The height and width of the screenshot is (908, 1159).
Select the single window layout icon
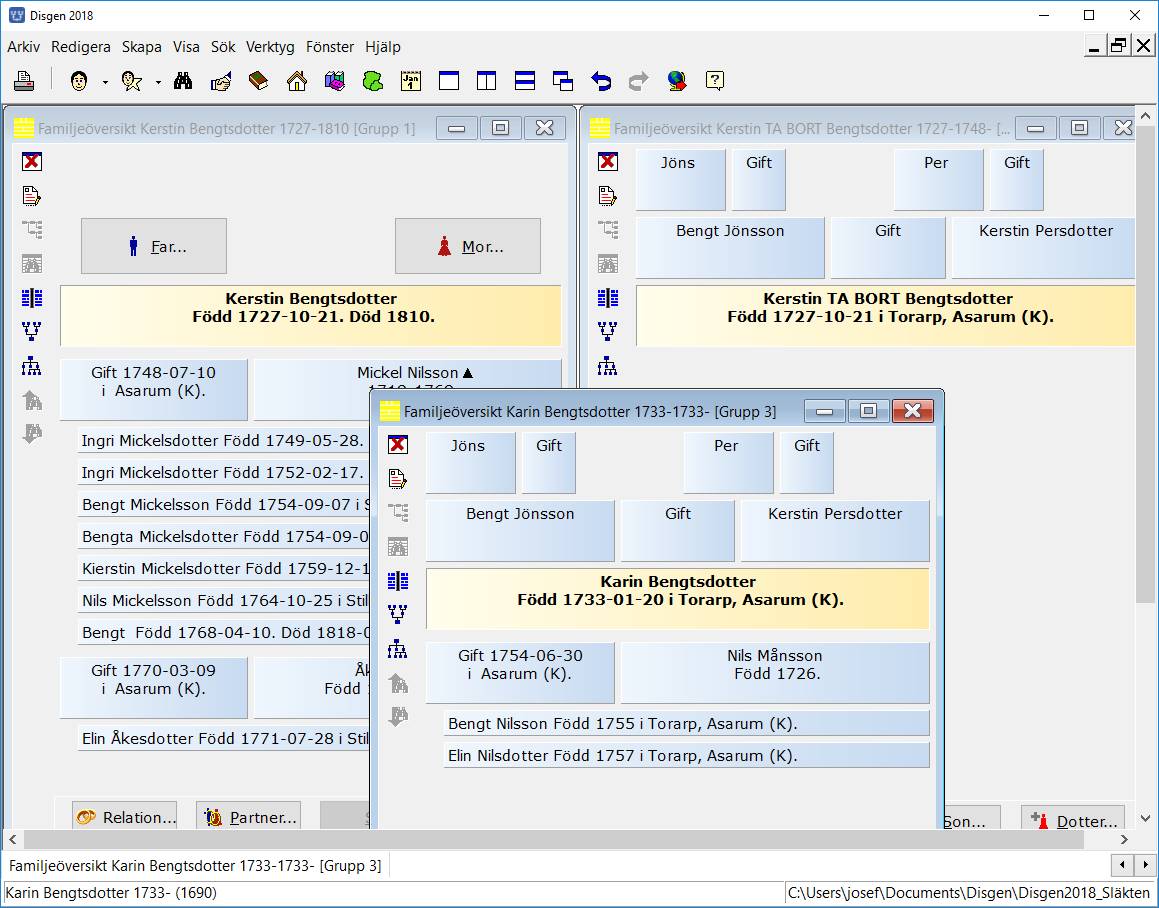(x=449, y=81)
